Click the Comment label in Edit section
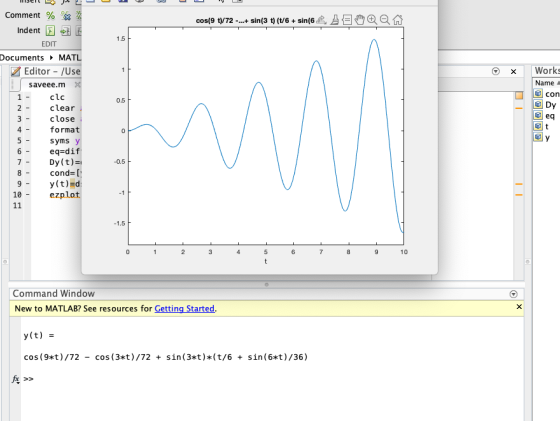 pyautogui.click(x=22, y=15)
